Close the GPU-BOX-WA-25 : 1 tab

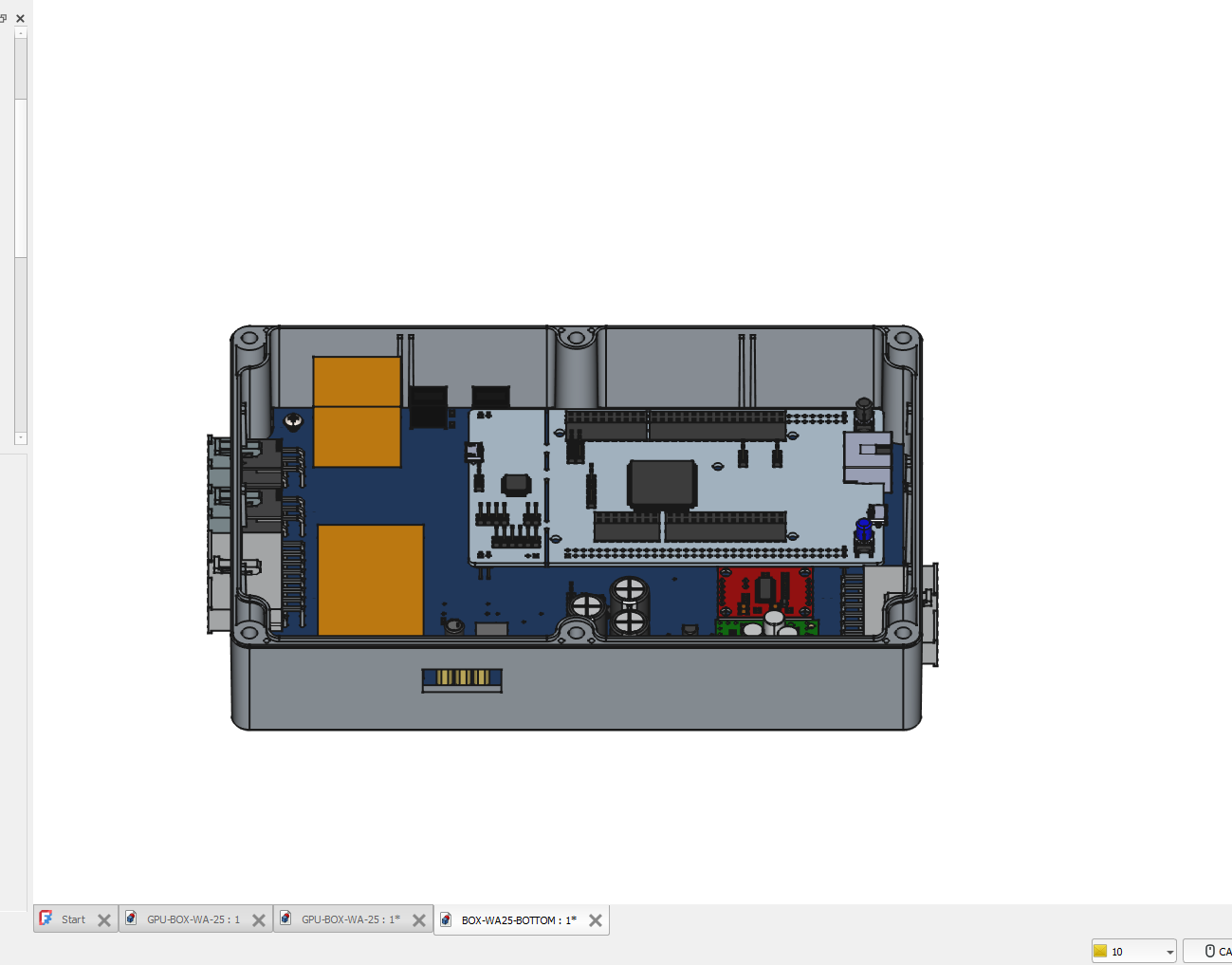(x=258, y=919)
